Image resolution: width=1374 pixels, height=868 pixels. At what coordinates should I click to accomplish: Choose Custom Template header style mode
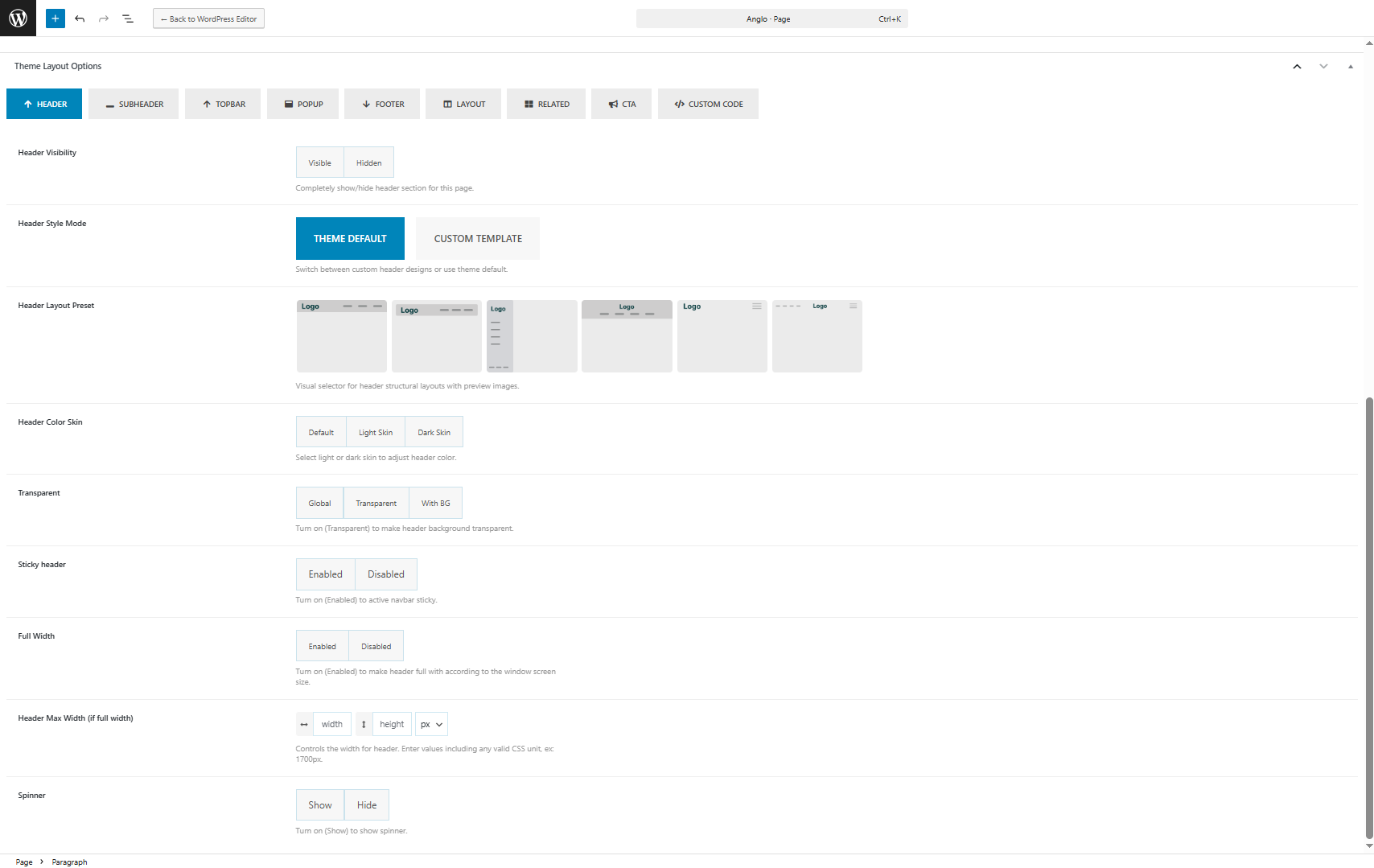coord(478,239)
